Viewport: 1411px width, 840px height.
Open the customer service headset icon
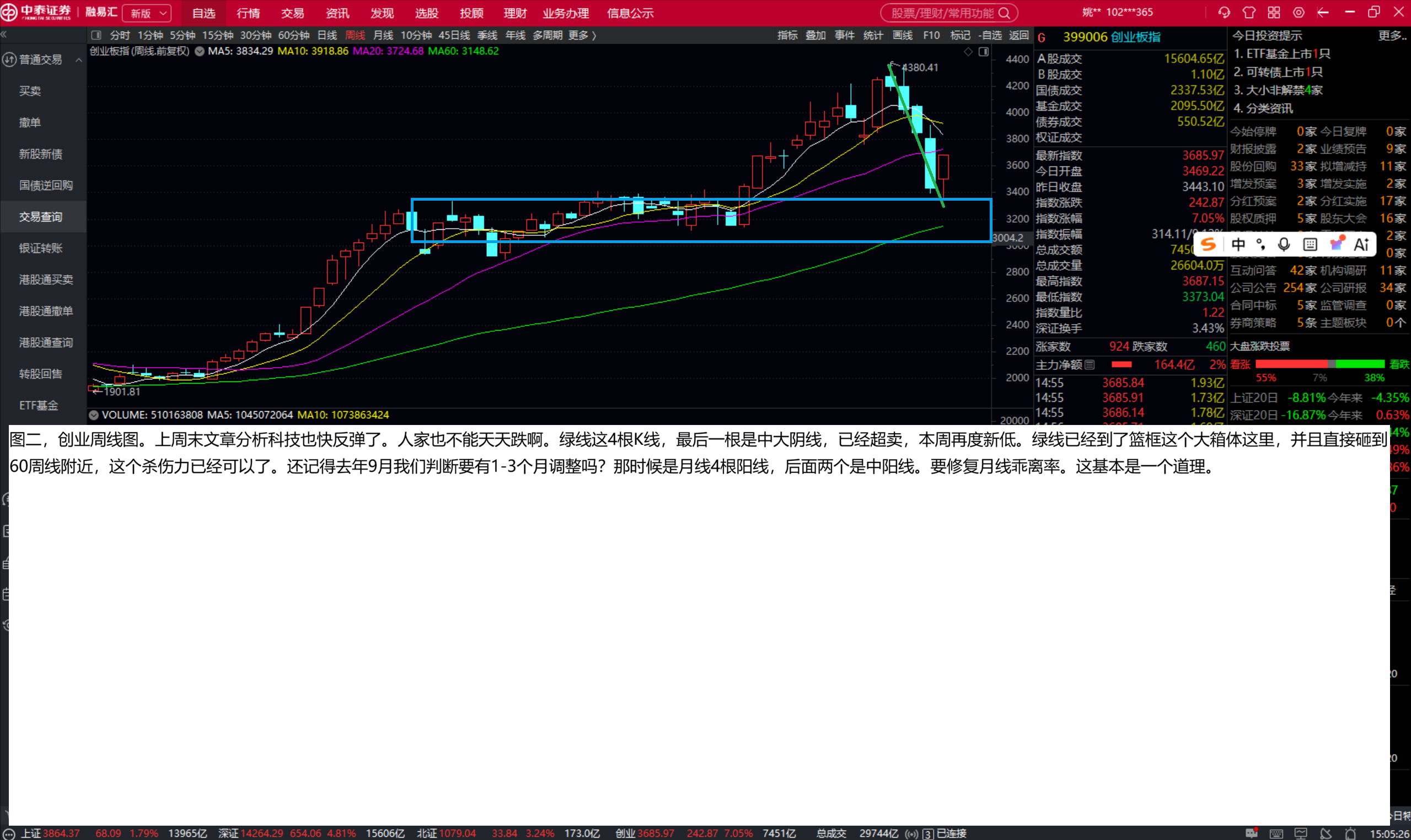click(x=1224, y=13)
